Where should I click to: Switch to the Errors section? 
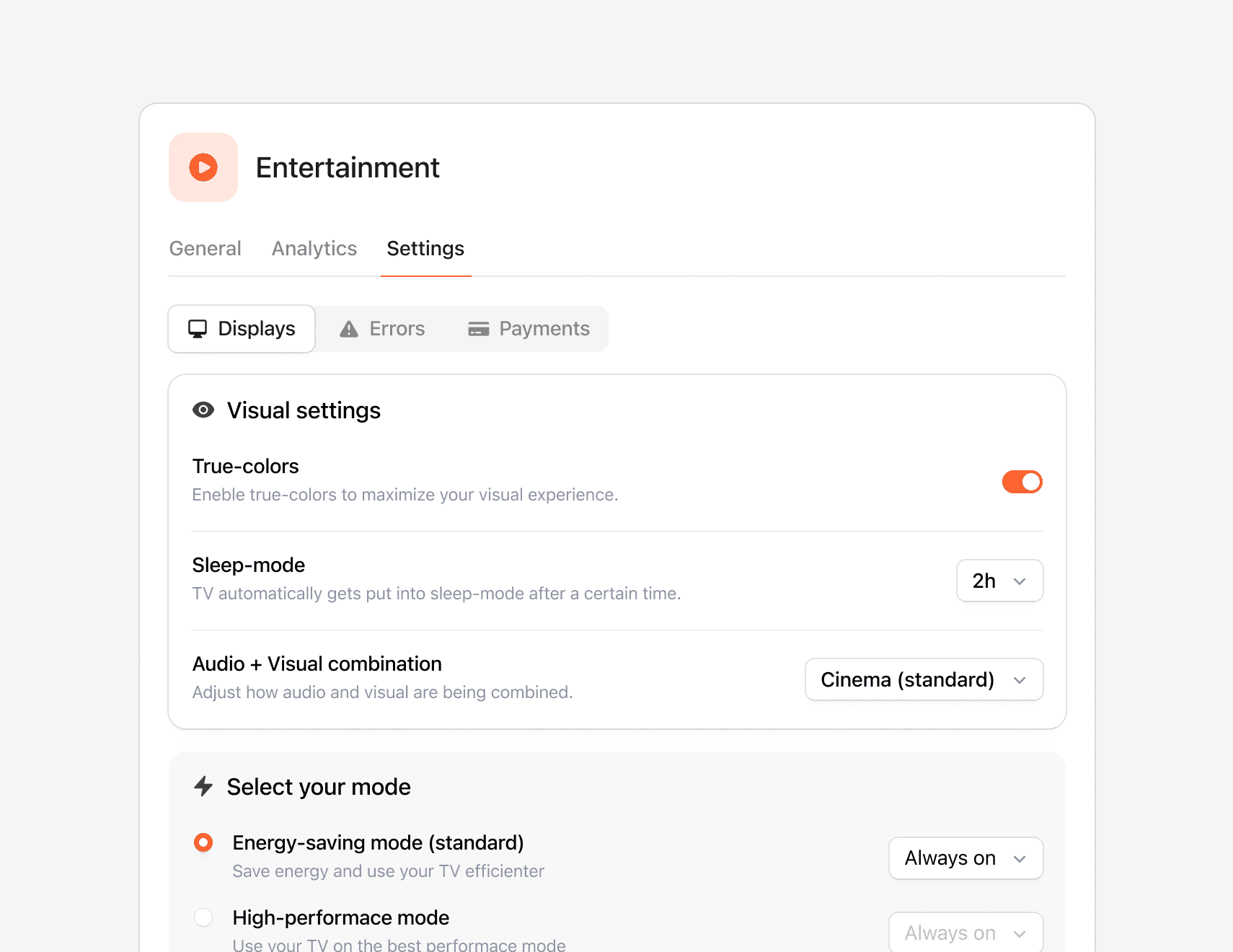(x=383, y=329)
